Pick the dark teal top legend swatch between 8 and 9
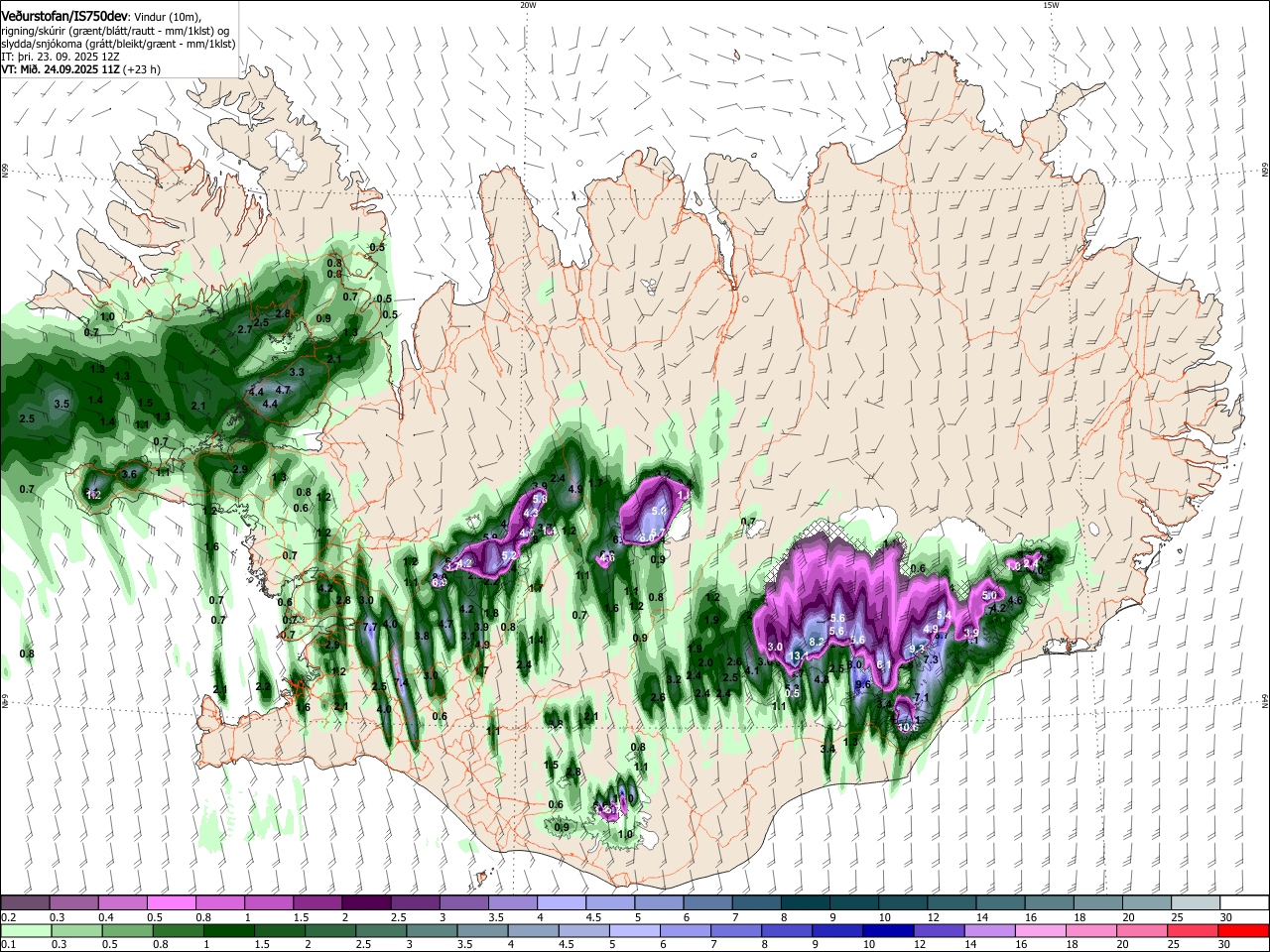 pyautogui.click(x=807, y=903)
